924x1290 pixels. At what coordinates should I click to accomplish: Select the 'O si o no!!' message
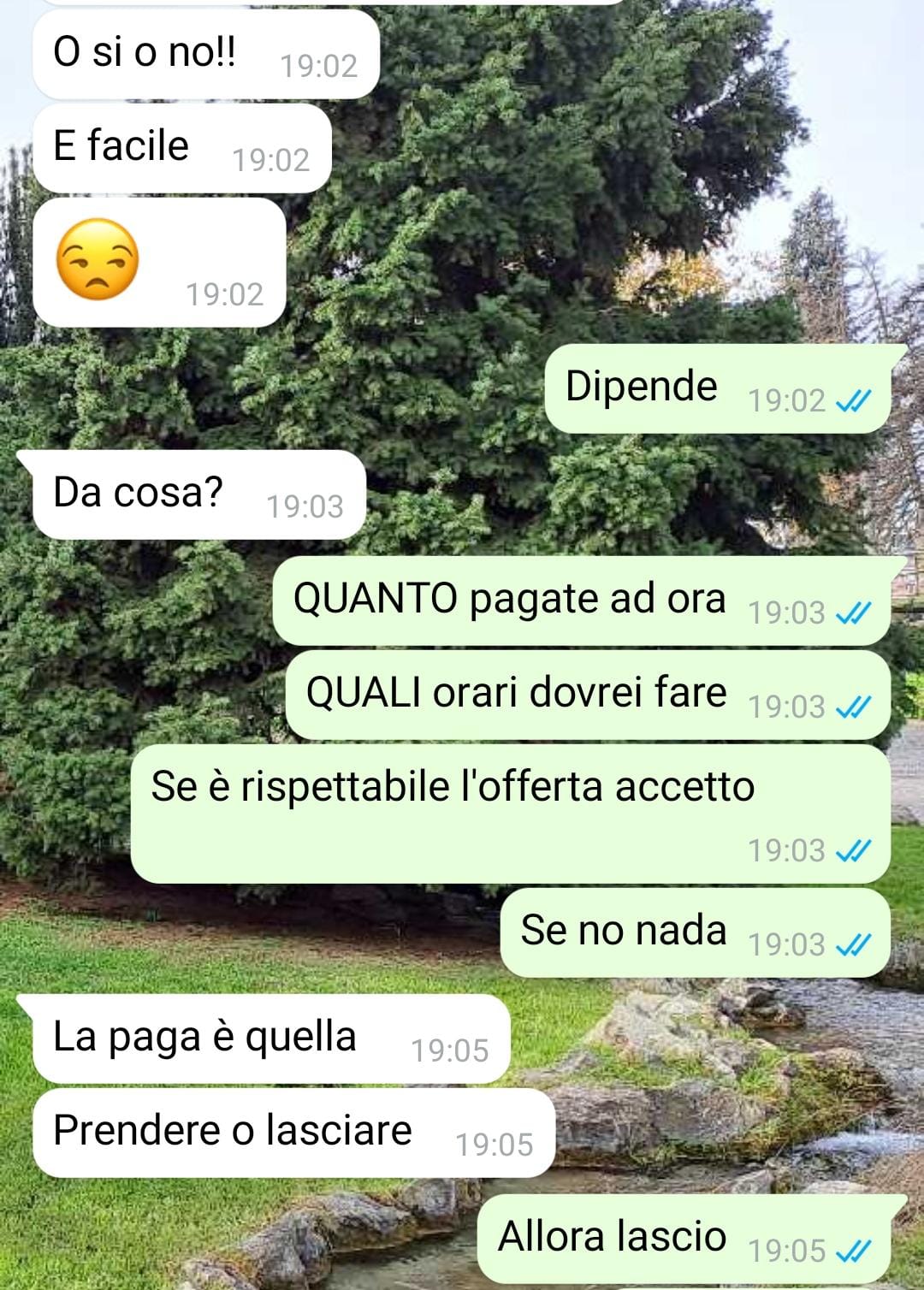coord(205,54)
